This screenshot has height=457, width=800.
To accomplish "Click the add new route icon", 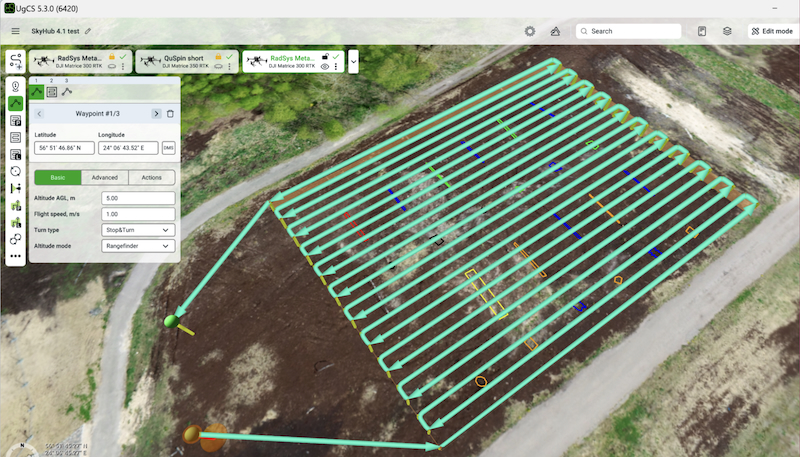I will point(15,61).
